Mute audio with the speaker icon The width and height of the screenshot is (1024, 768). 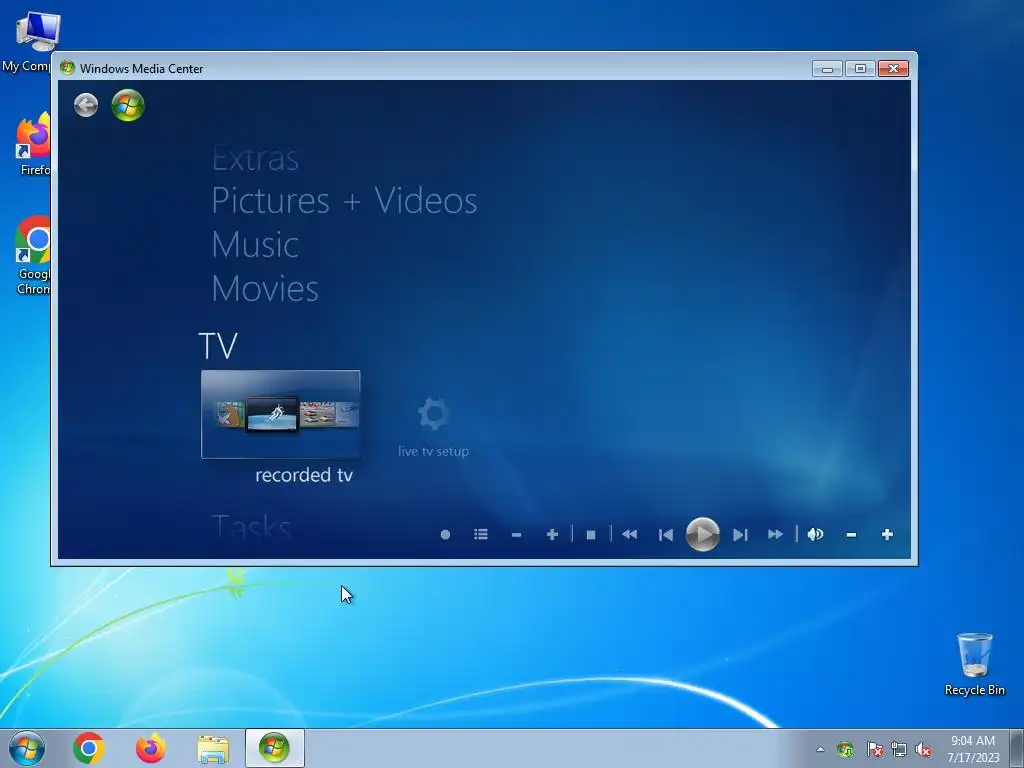pyautogui.click(x=815, y=535)
